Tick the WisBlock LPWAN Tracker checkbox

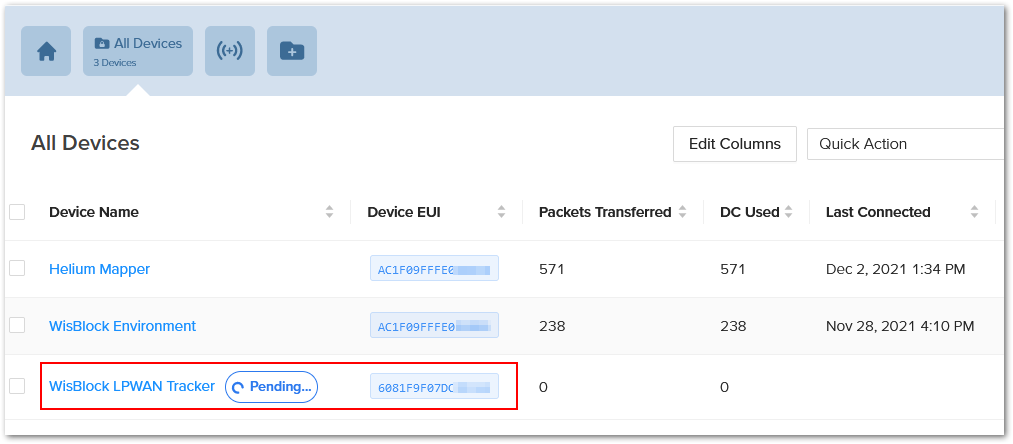click(x=17, y=386)
